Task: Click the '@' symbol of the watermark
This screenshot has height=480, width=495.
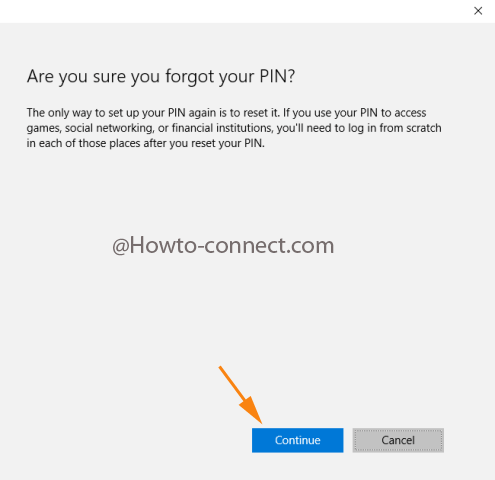Action: click(x=120, y=247)
